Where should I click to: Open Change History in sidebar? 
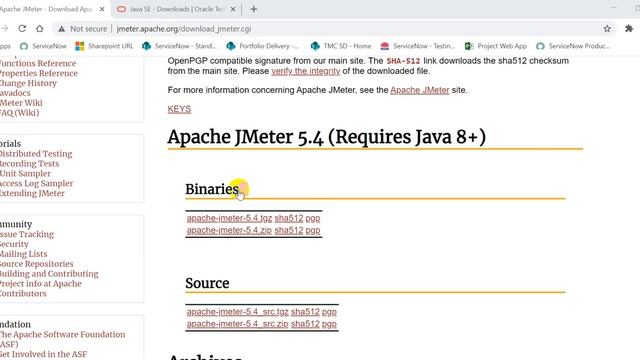[x=28, y=83]
